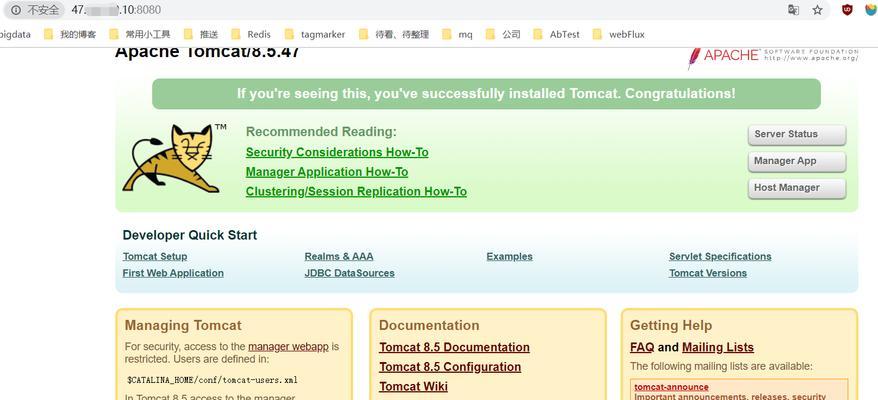This screenshot has width=878, height=400.
Task: Open the Redis bookmark folder
Action: click(x=251, y=35)
